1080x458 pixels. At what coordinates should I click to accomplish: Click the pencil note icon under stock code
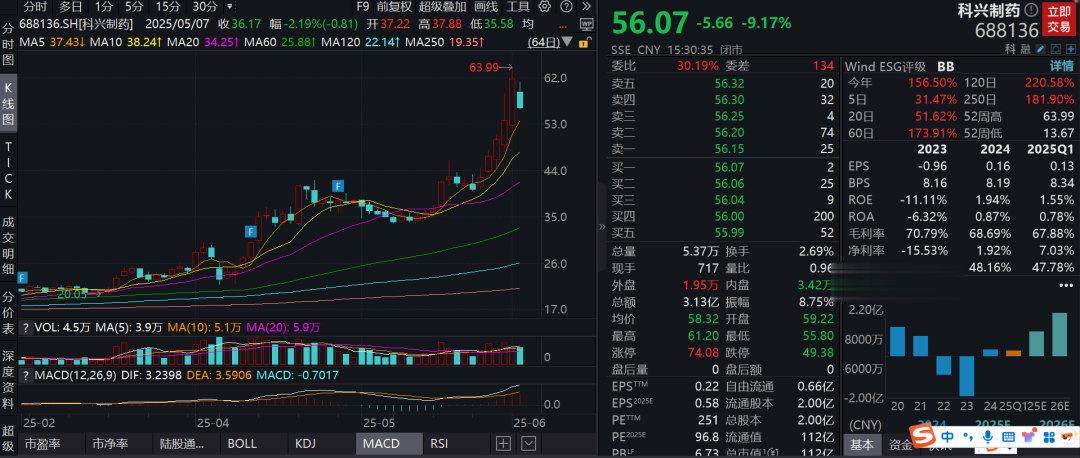click(x=1039, y=49)
